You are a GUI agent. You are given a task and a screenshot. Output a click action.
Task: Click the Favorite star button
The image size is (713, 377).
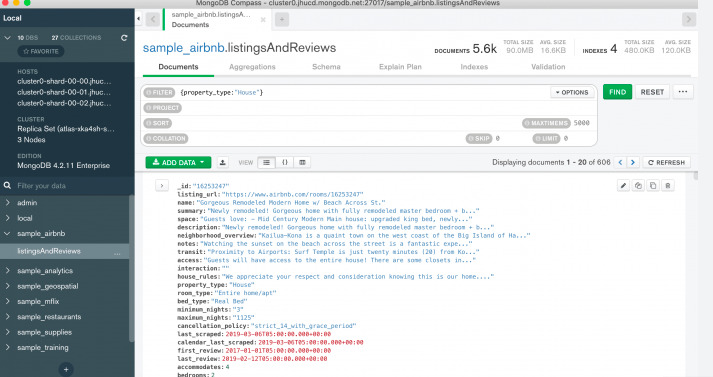tap(41, 51)
